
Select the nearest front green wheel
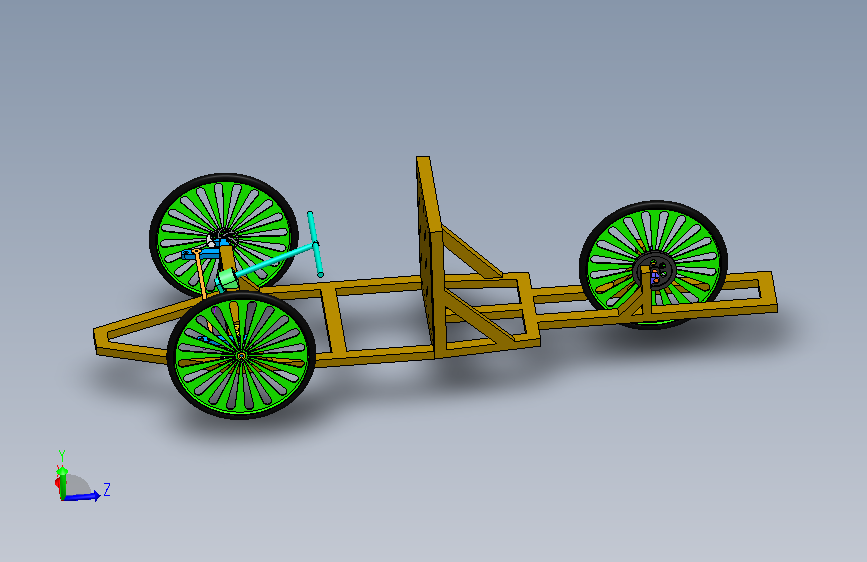tap(241, 356)
